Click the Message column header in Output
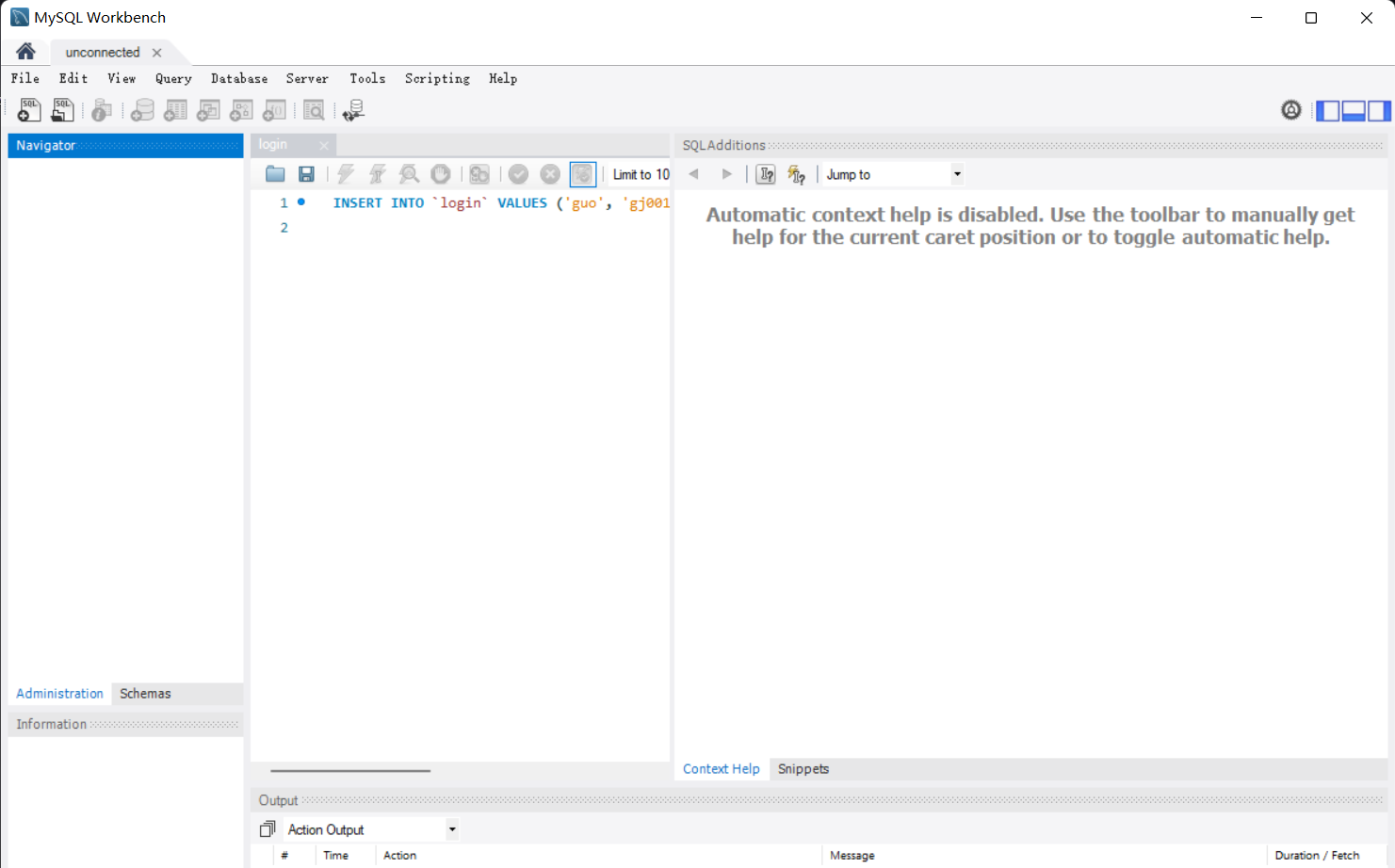Screen dimensions: 1395x868 point(852,855)
